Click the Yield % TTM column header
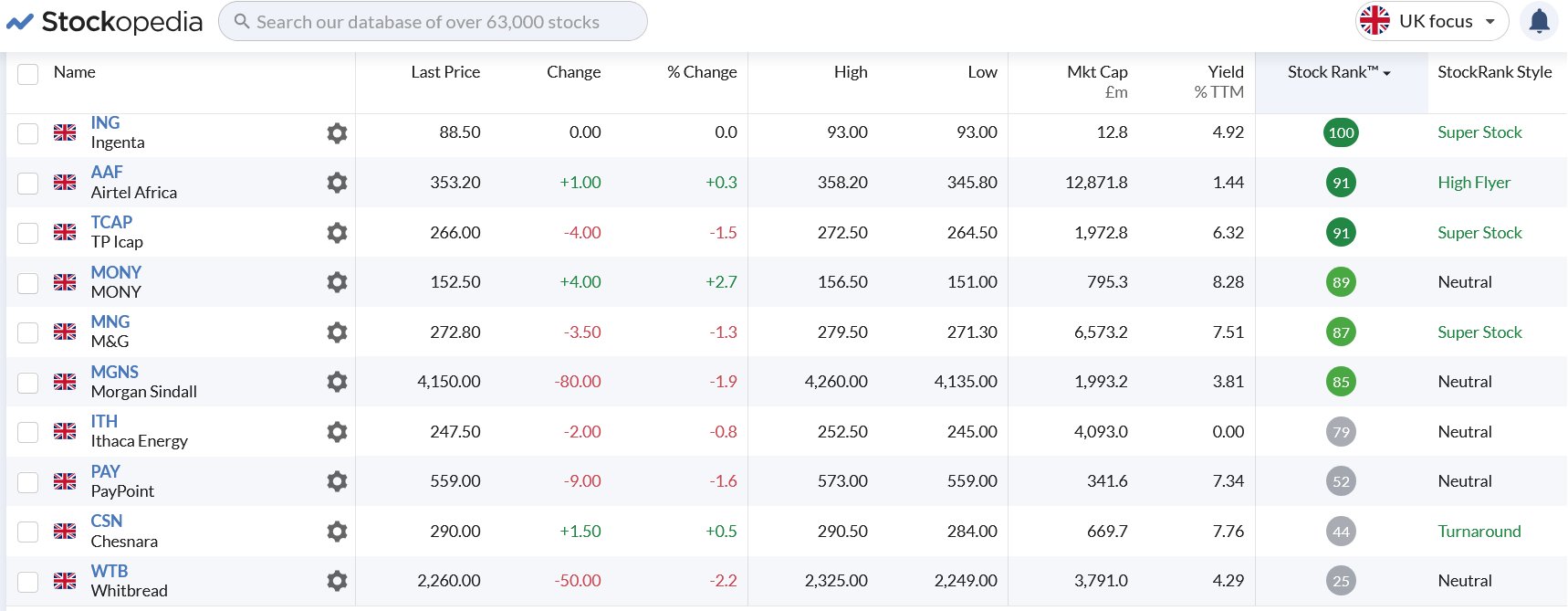The width and height of the screenshot is (1568, 611). point(1219,80)
